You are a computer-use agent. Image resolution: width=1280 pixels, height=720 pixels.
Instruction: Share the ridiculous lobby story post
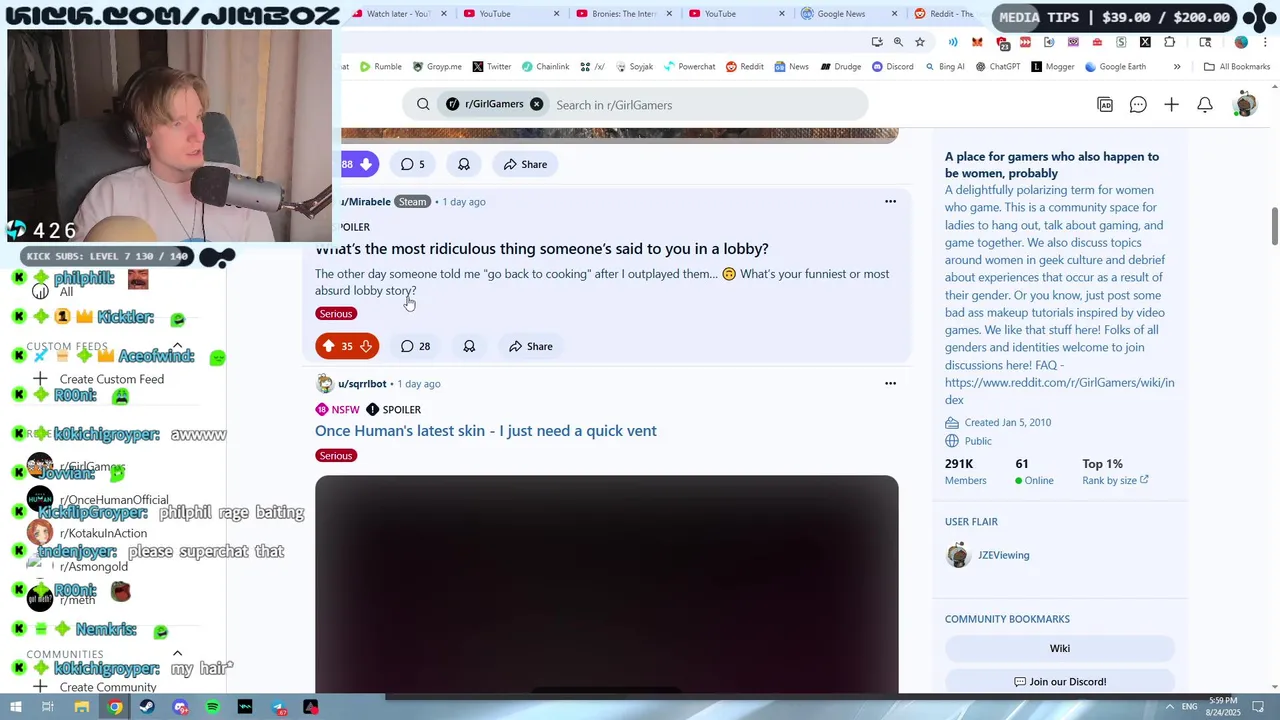coord(530,346)
